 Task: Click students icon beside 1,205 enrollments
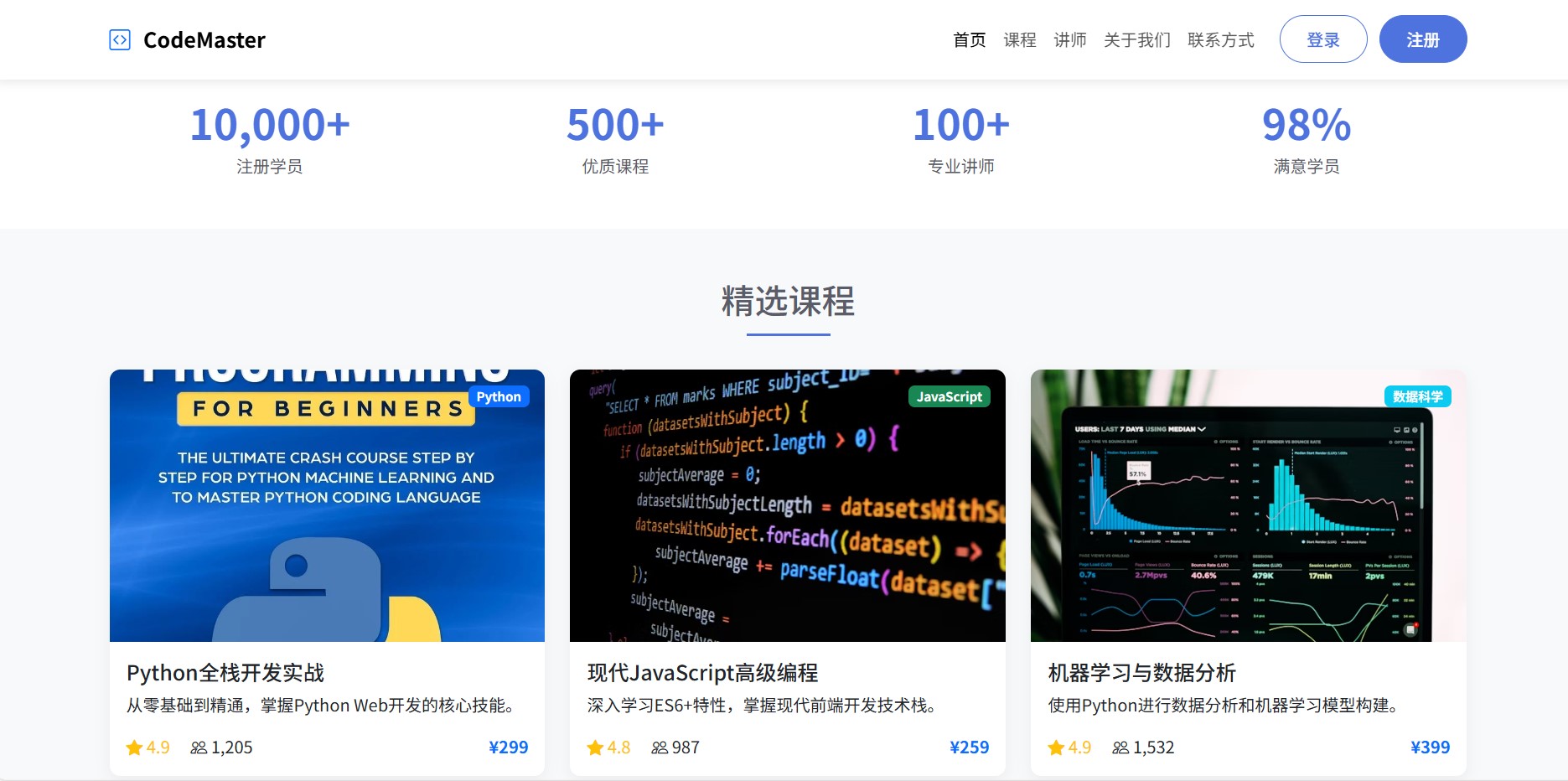point(199,747)
